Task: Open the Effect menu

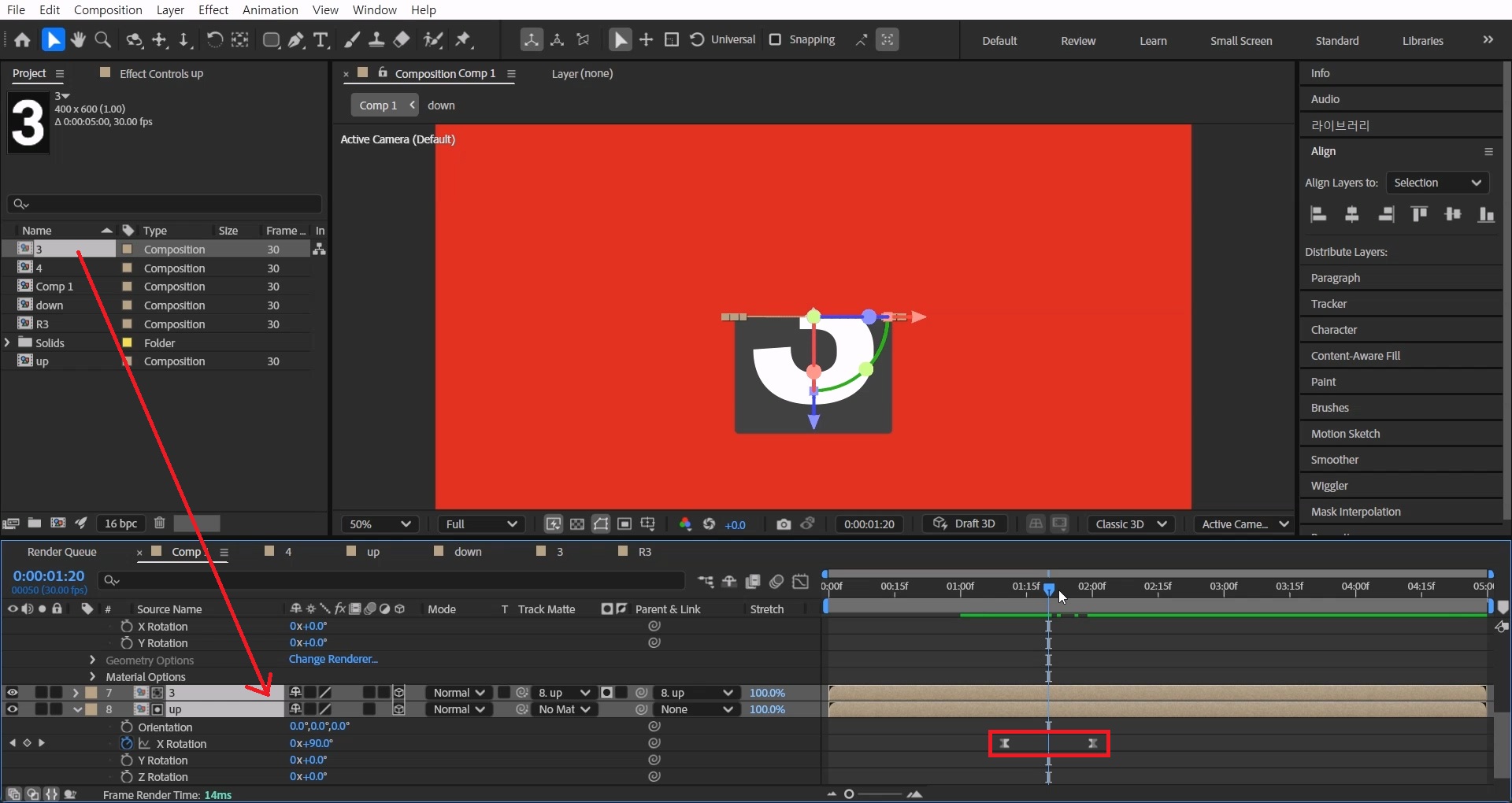Action: pyautogui.click(x=213, y=9)
